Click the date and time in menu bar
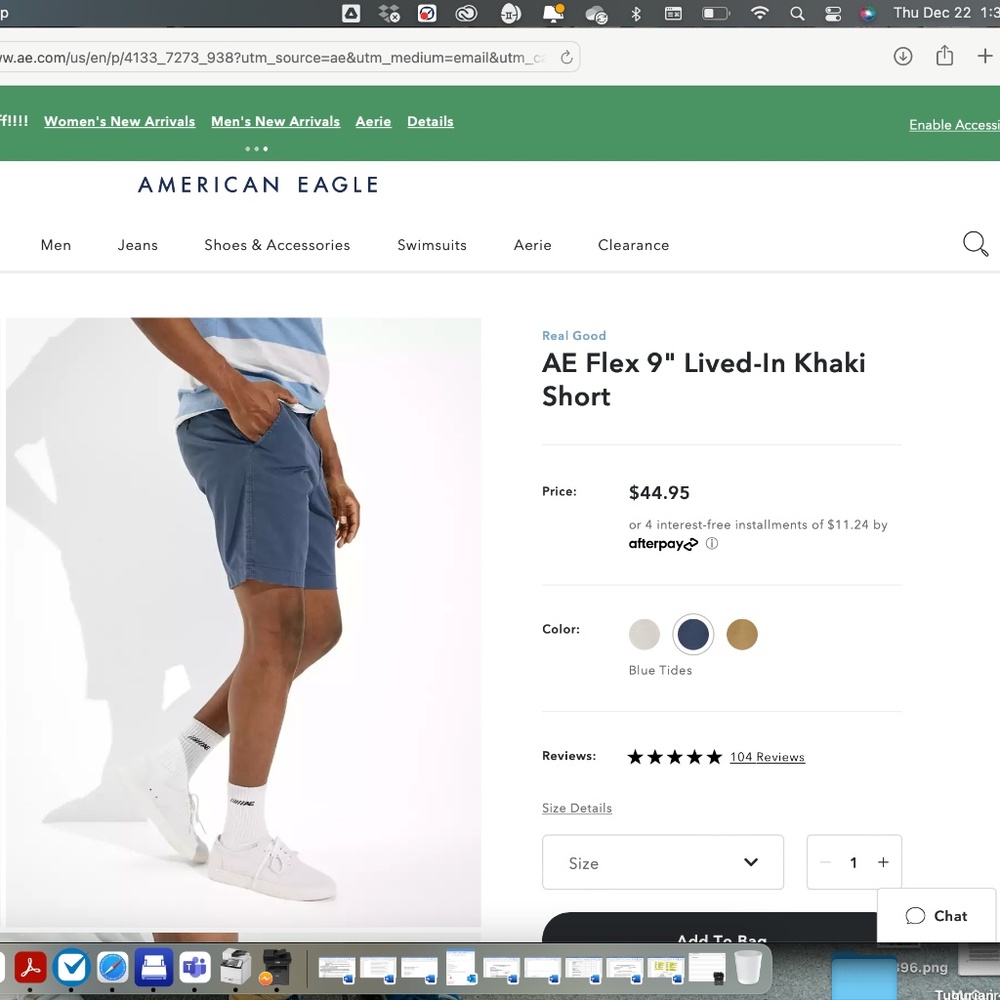1000x1000 pixels. click(x=946, y=13)
